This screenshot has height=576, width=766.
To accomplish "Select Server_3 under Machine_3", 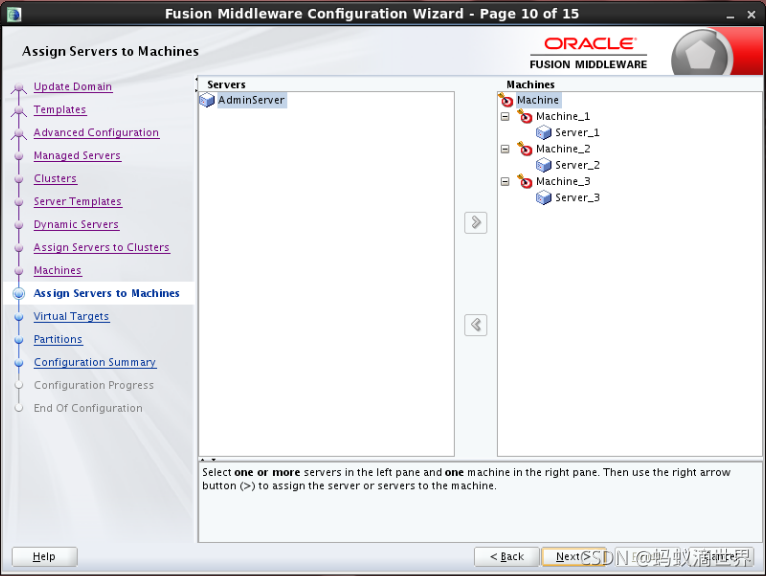I will [x=577, y=198].
